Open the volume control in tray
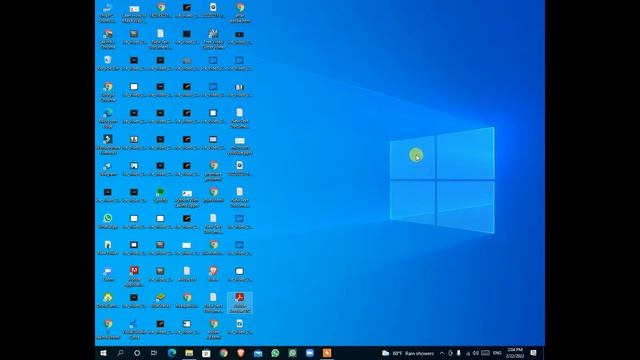 476,353
